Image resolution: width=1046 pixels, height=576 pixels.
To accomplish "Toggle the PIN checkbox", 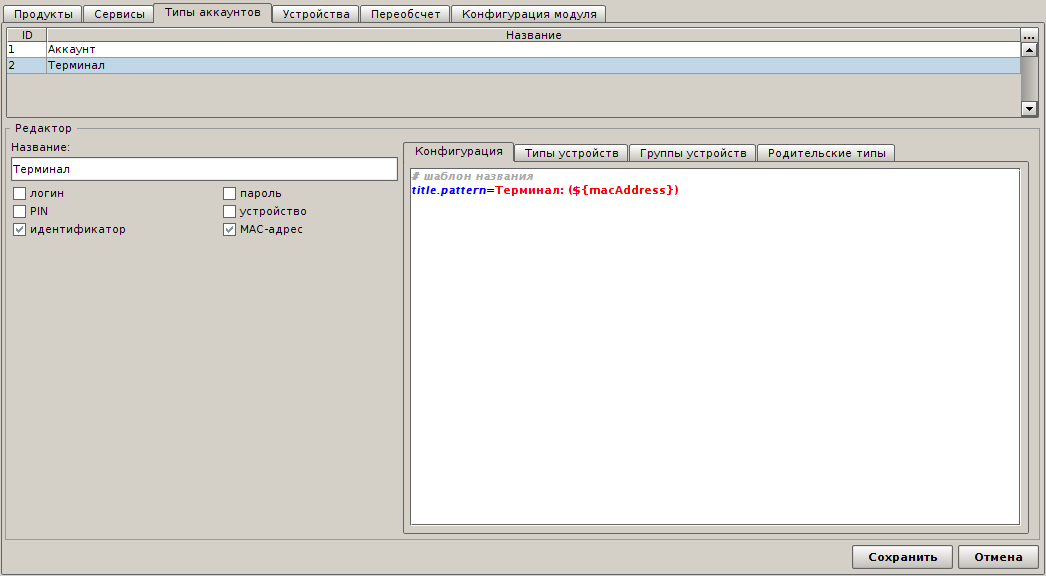I will point(20,211).
